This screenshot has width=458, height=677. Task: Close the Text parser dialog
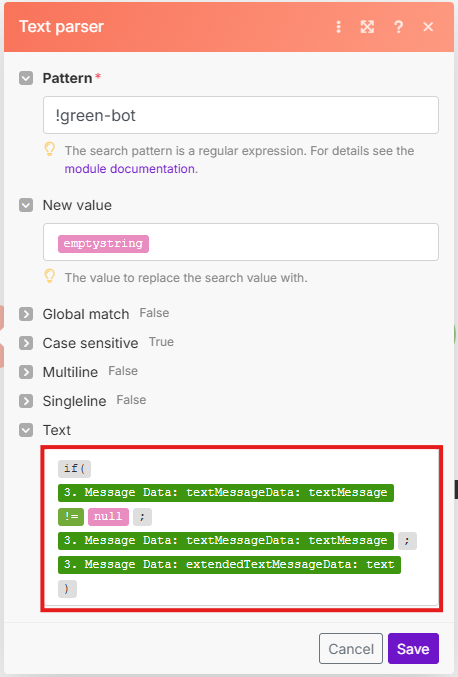(428, 27)
